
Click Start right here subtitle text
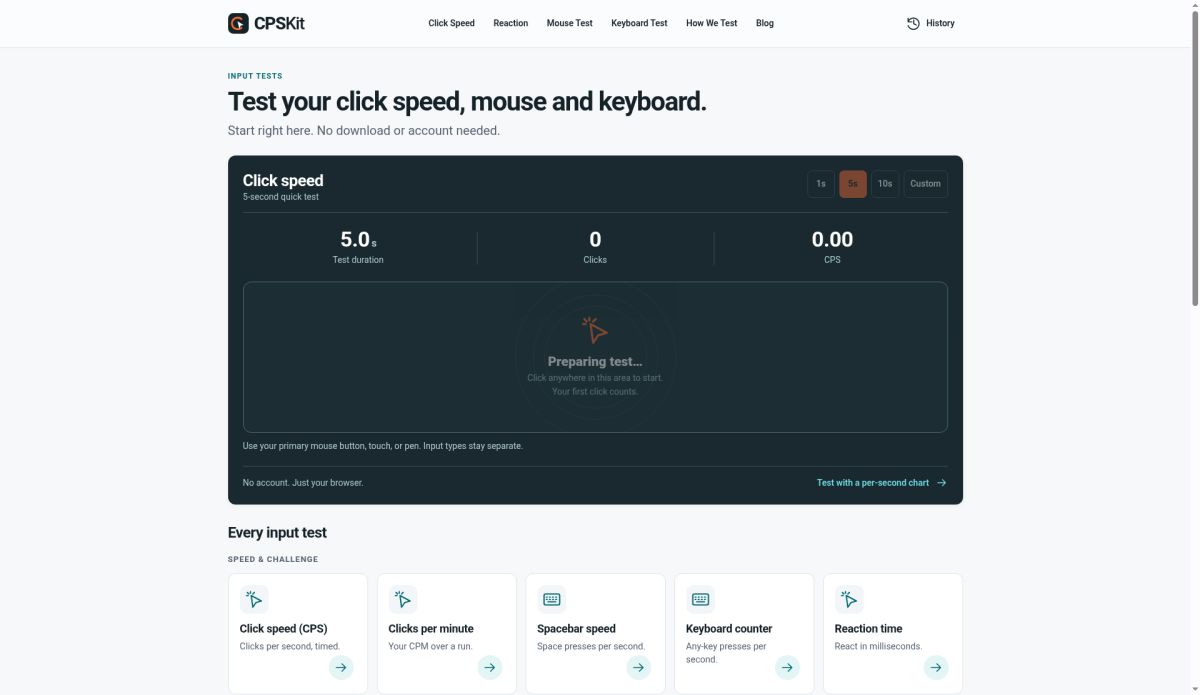[364, 131]
